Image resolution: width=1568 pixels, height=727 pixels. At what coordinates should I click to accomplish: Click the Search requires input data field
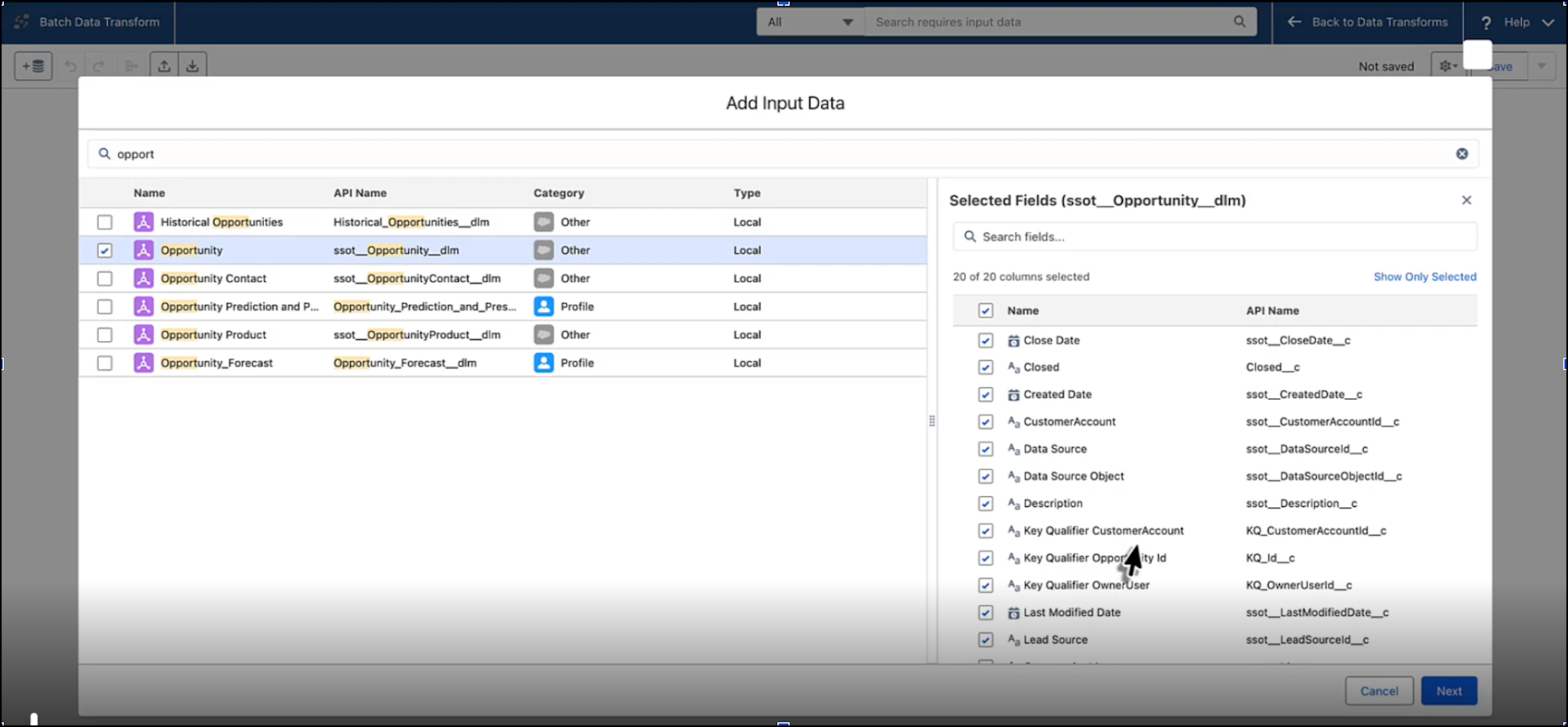point(1061,22)
